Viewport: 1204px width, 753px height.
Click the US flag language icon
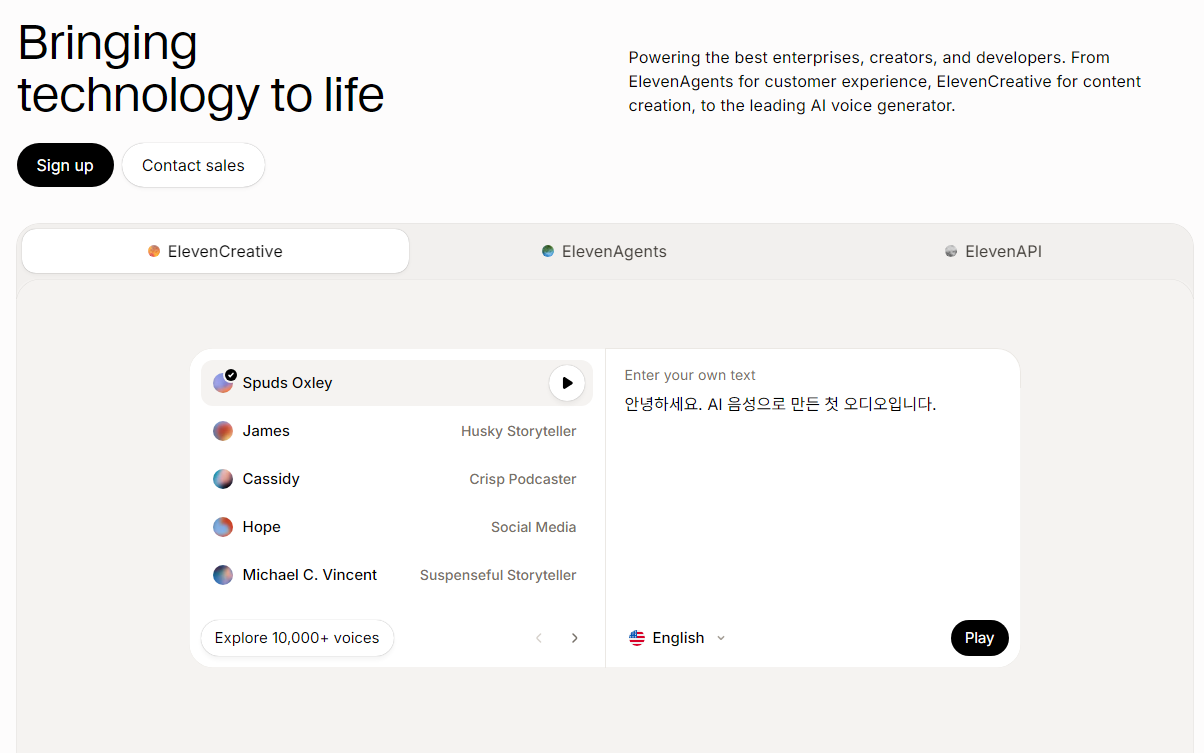coord(637,638)
